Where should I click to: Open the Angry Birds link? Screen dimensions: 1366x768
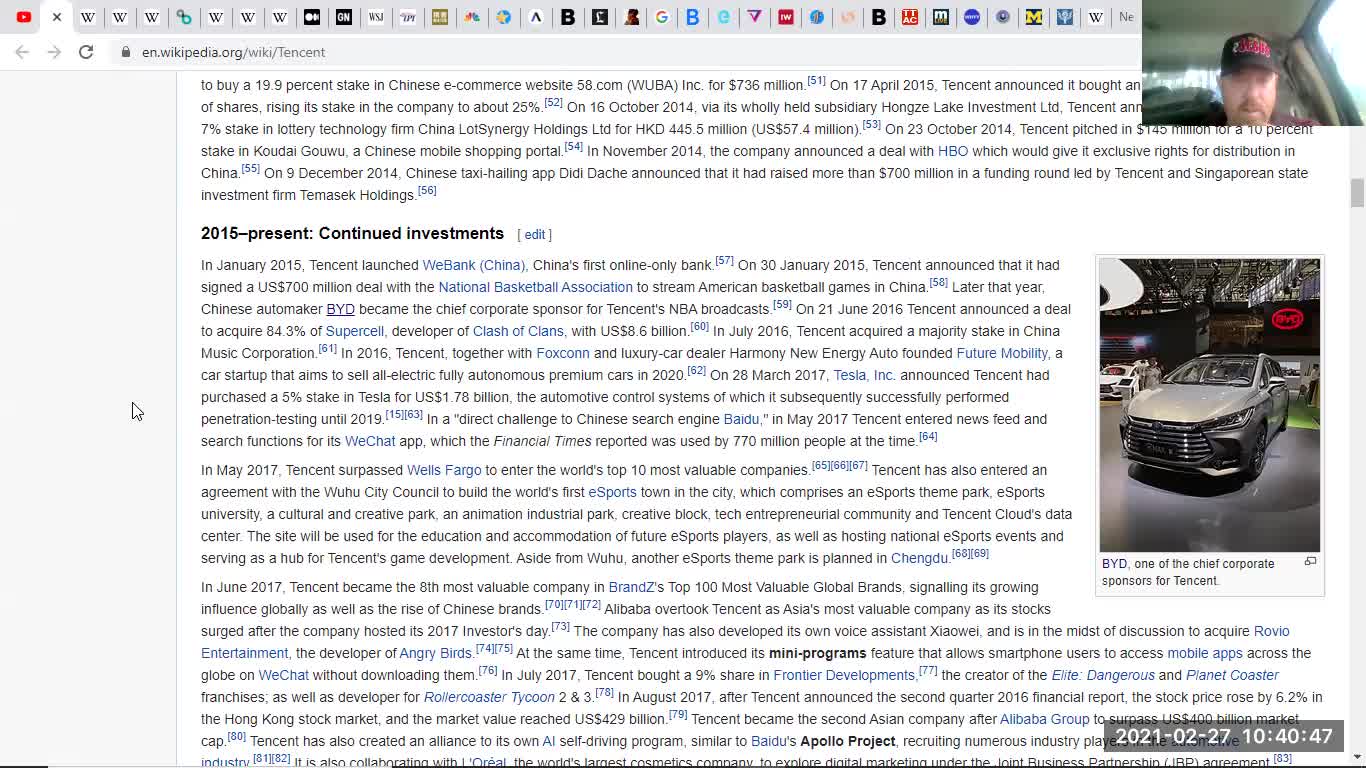pyautogui.click(x=435, y=653)
